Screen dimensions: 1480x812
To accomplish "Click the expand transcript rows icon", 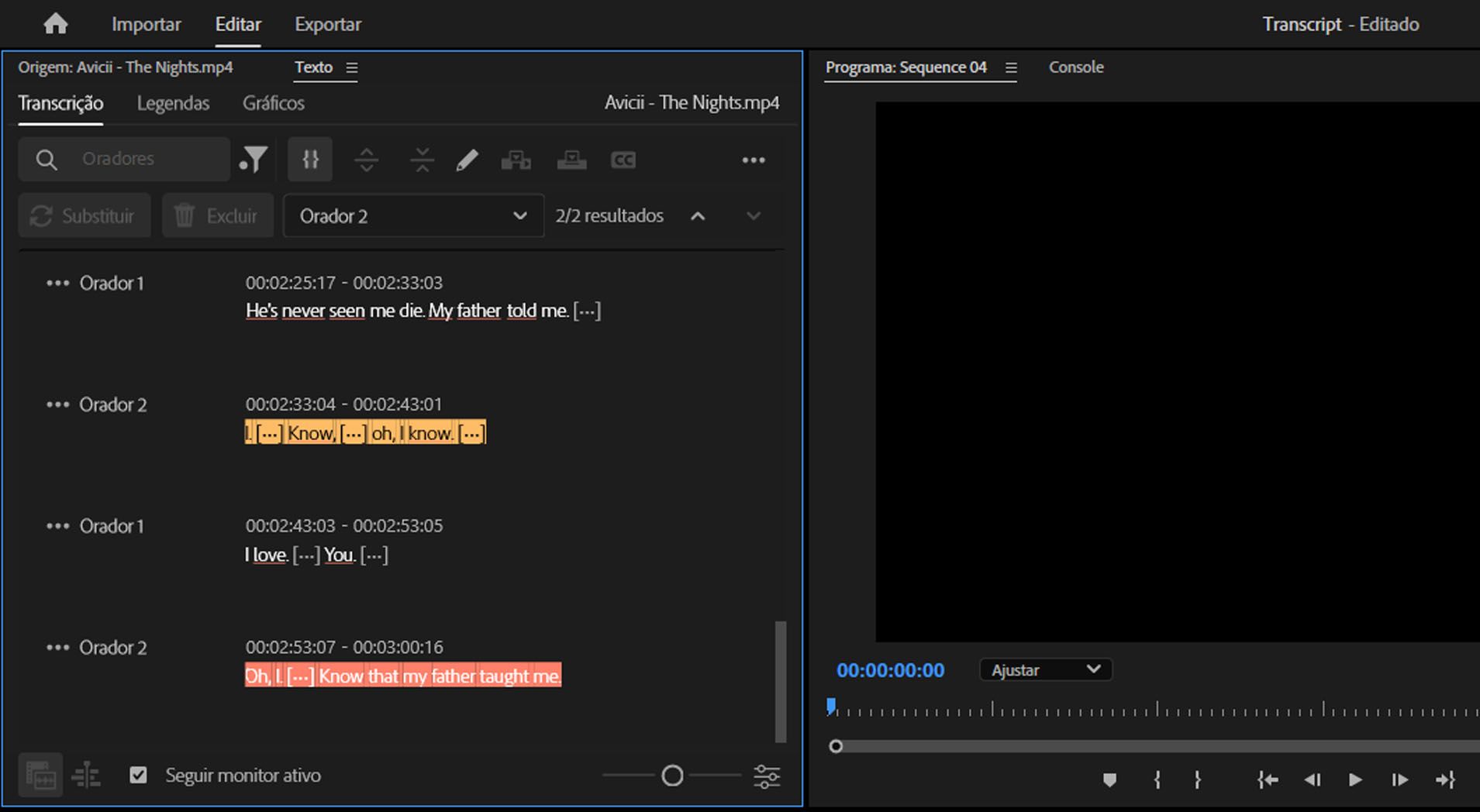I will (x=366, y=159).
